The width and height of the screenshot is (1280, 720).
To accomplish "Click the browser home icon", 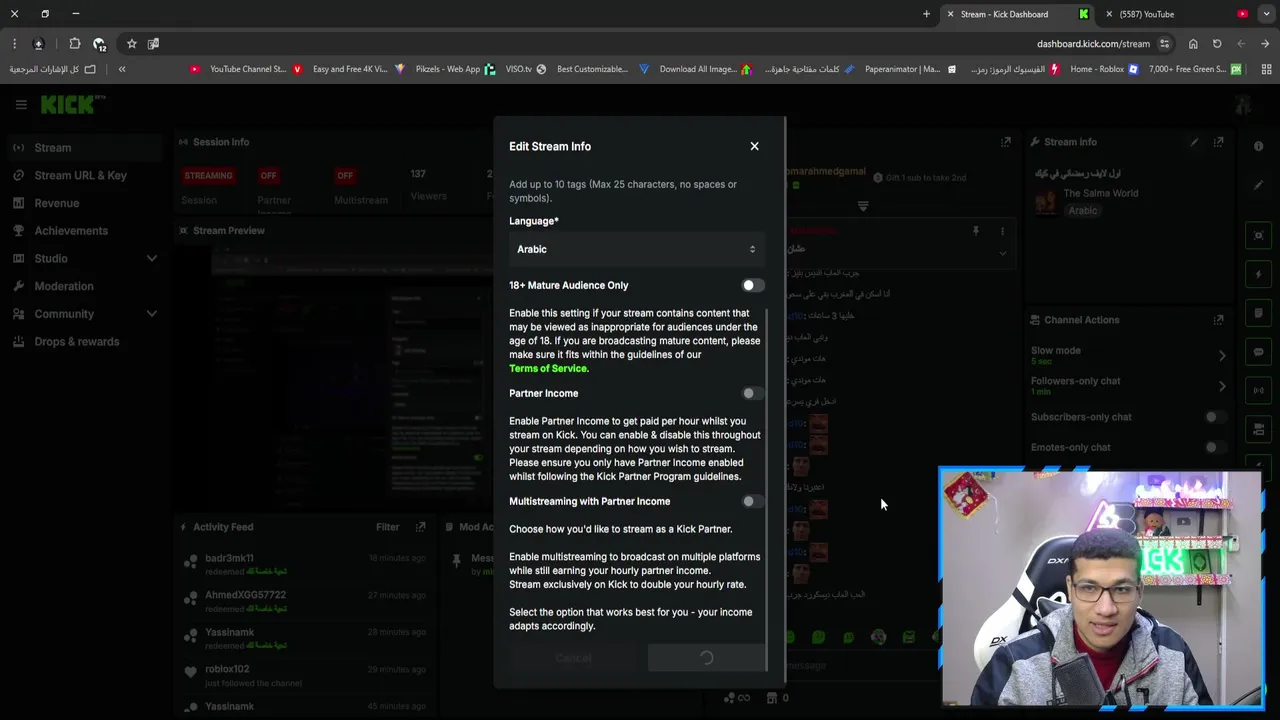I will pyautogui.click(x=1193, y=44).
